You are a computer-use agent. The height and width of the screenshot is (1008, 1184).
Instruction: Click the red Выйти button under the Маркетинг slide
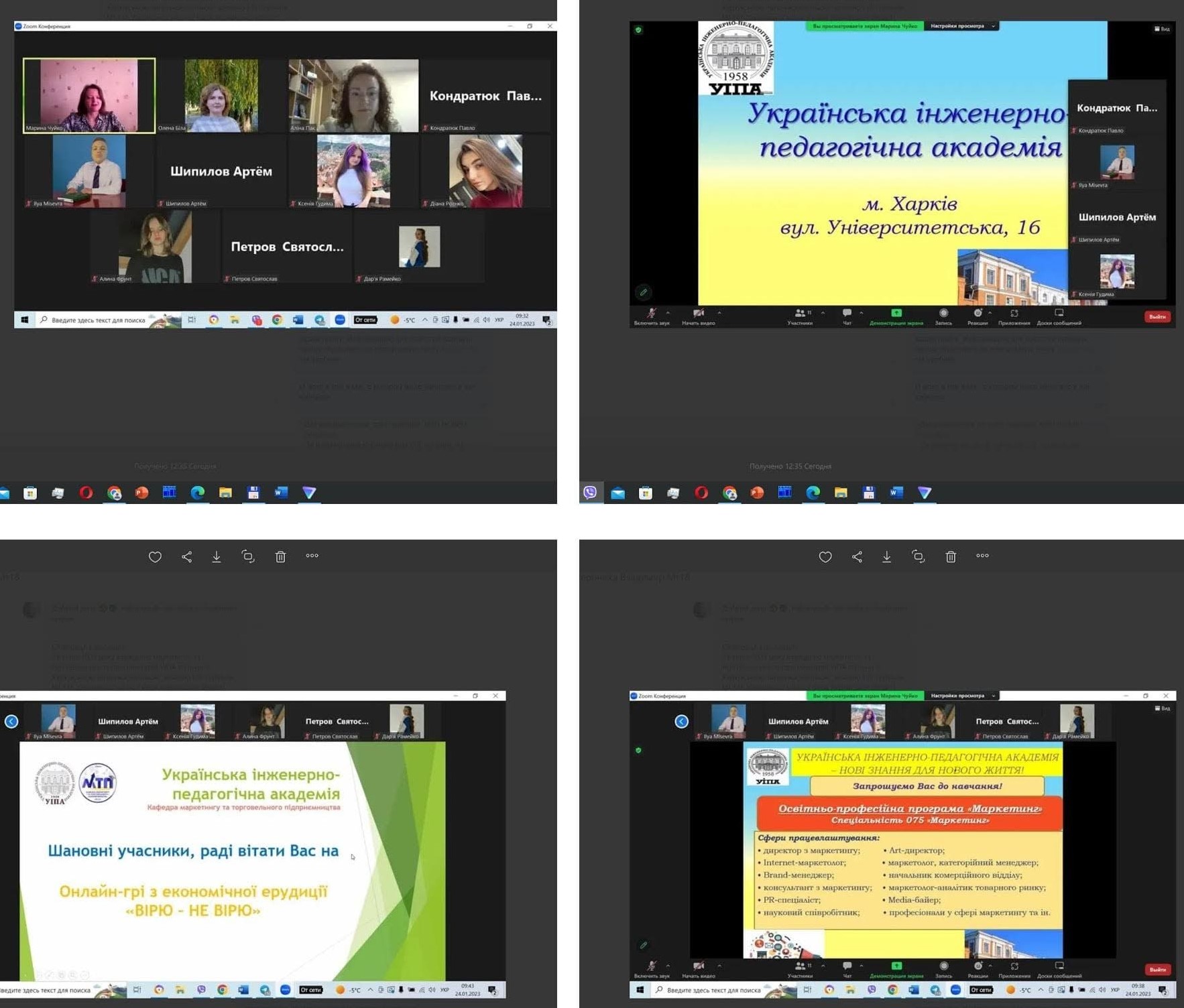(x=1157, y=969)
